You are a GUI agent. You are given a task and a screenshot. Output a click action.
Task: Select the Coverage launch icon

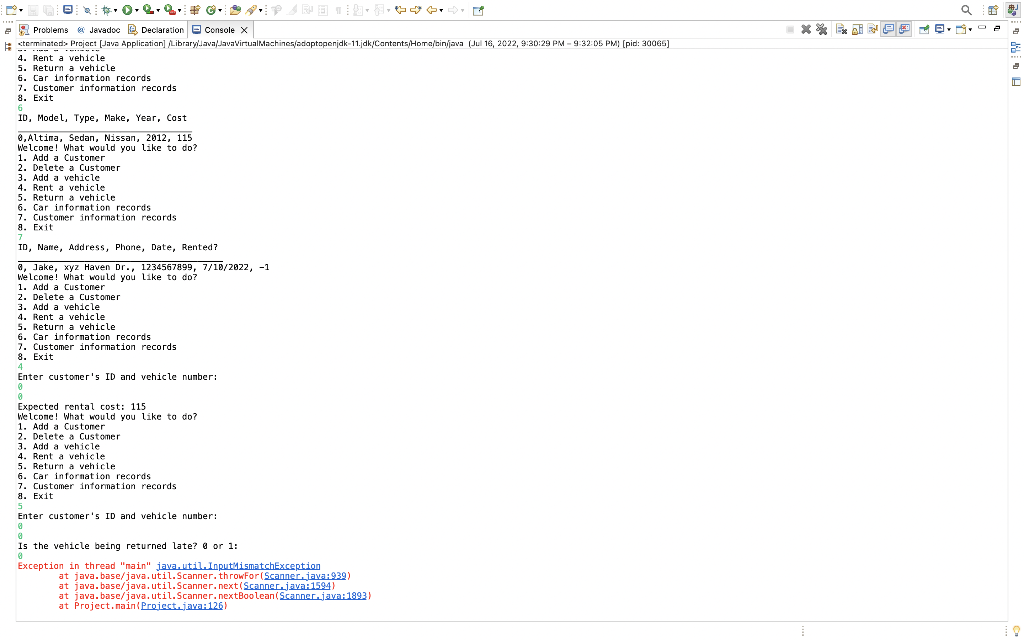click(148, 9)
